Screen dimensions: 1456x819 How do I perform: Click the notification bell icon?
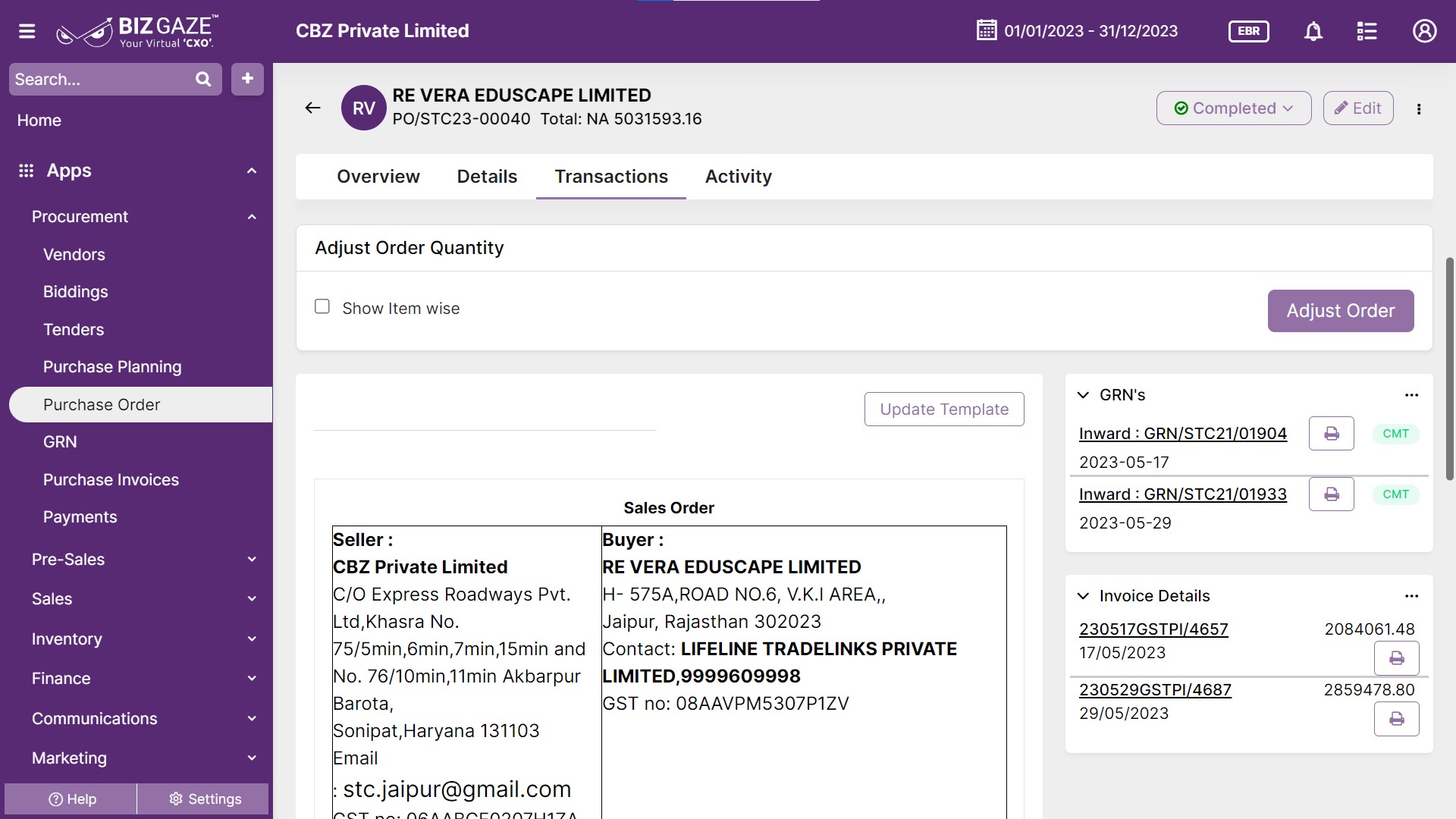1313,31
